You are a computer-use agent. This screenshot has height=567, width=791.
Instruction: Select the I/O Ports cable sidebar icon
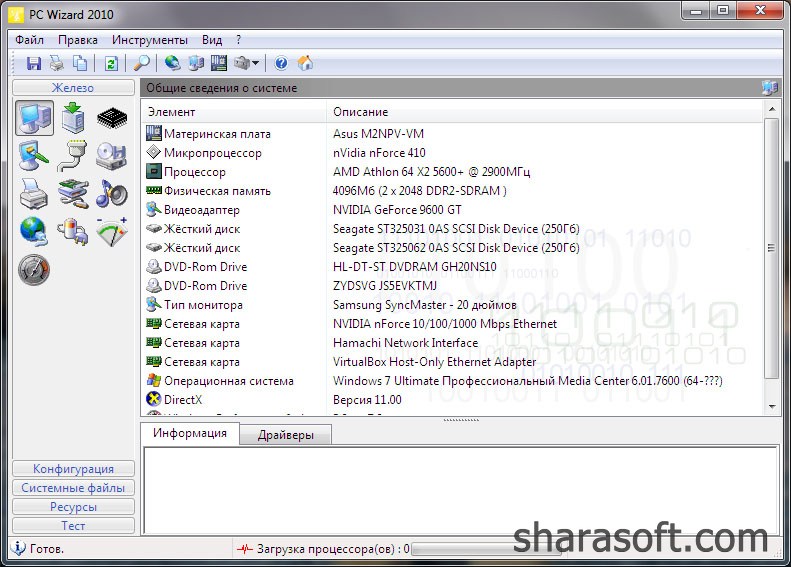pos(73,156)
